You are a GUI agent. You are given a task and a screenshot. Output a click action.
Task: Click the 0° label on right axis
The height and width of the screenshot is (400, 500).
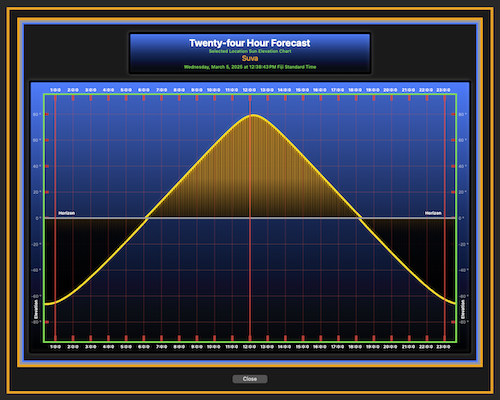pos(461,218)
